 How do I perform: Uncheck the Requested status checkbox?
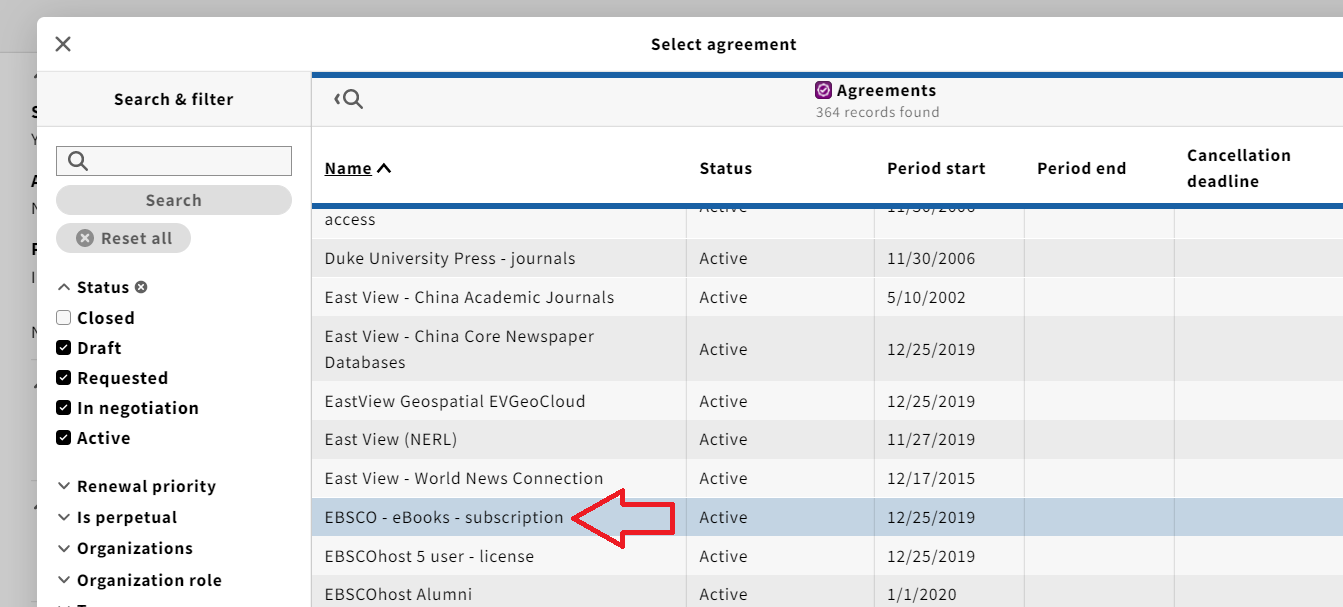[x=64, y=378]
